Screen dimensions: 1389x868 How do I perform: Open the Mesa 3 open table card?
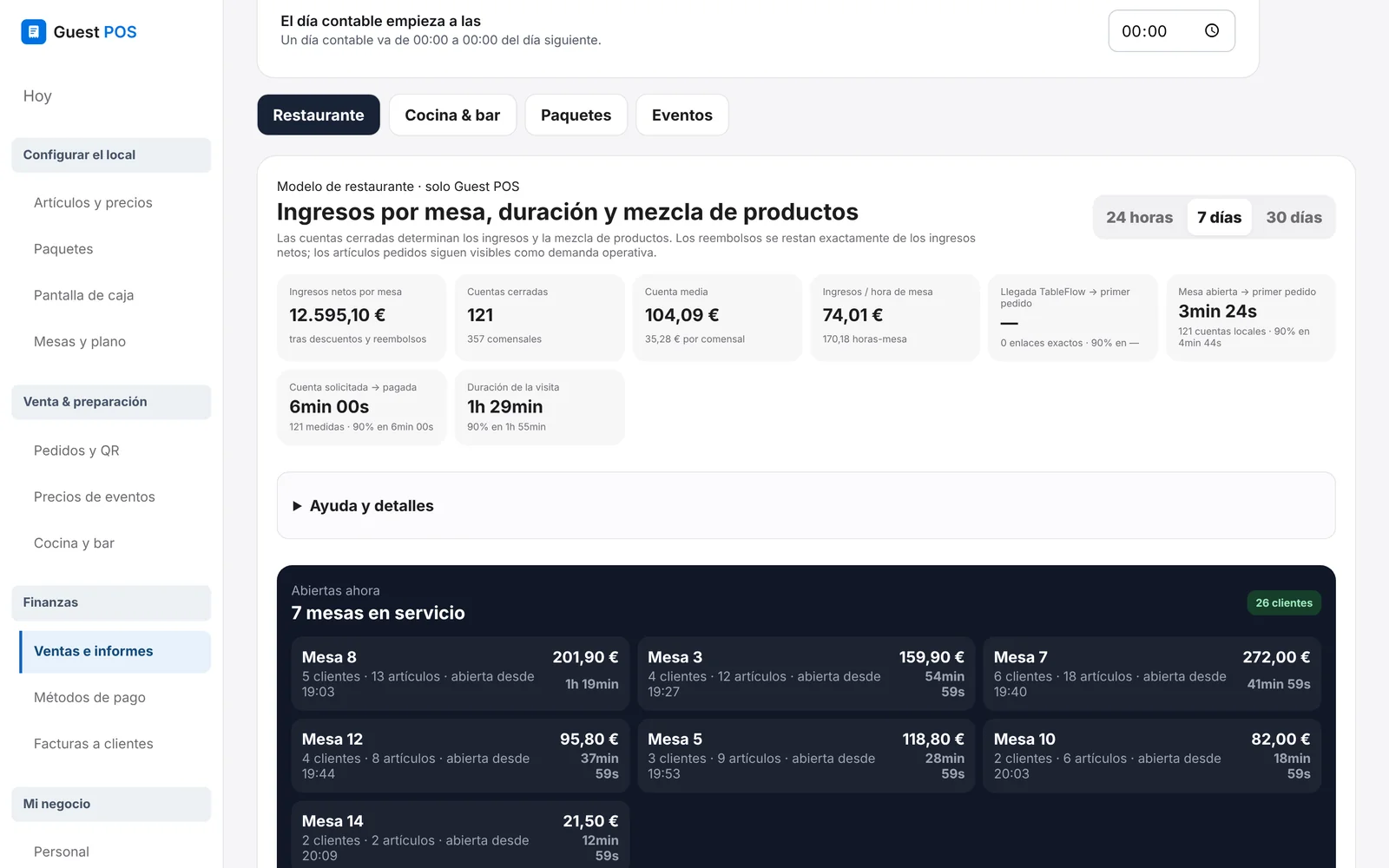click(806, 674)
